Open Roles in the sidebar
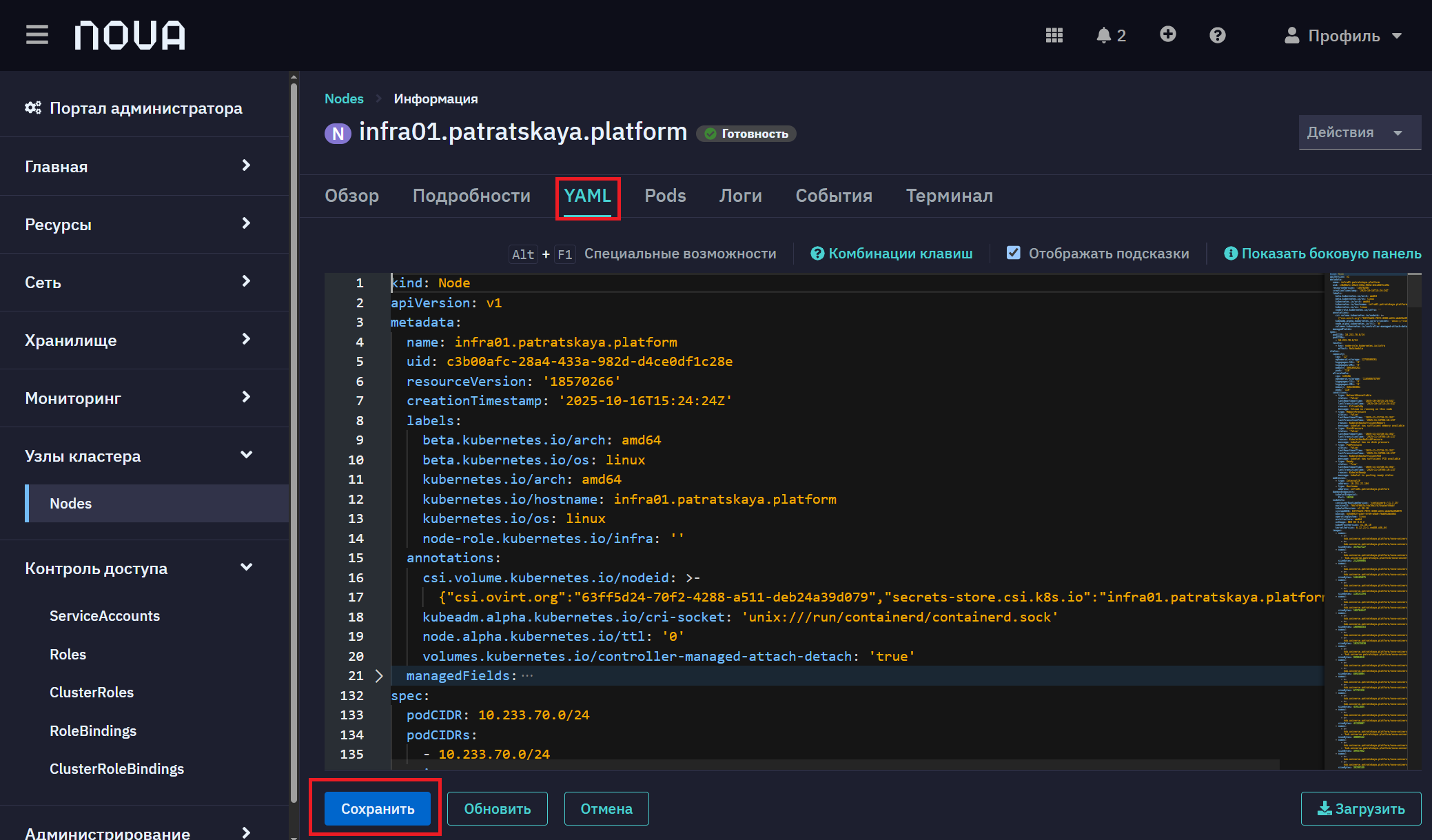Viewport: 1432px width, 840px height. point(68,655)
